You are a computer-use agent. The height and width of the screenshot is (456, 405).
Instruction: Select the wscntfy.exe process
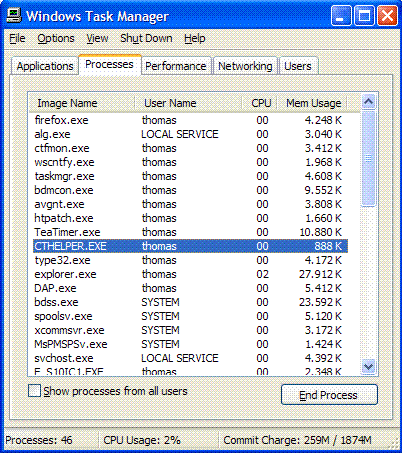[190, 162]
